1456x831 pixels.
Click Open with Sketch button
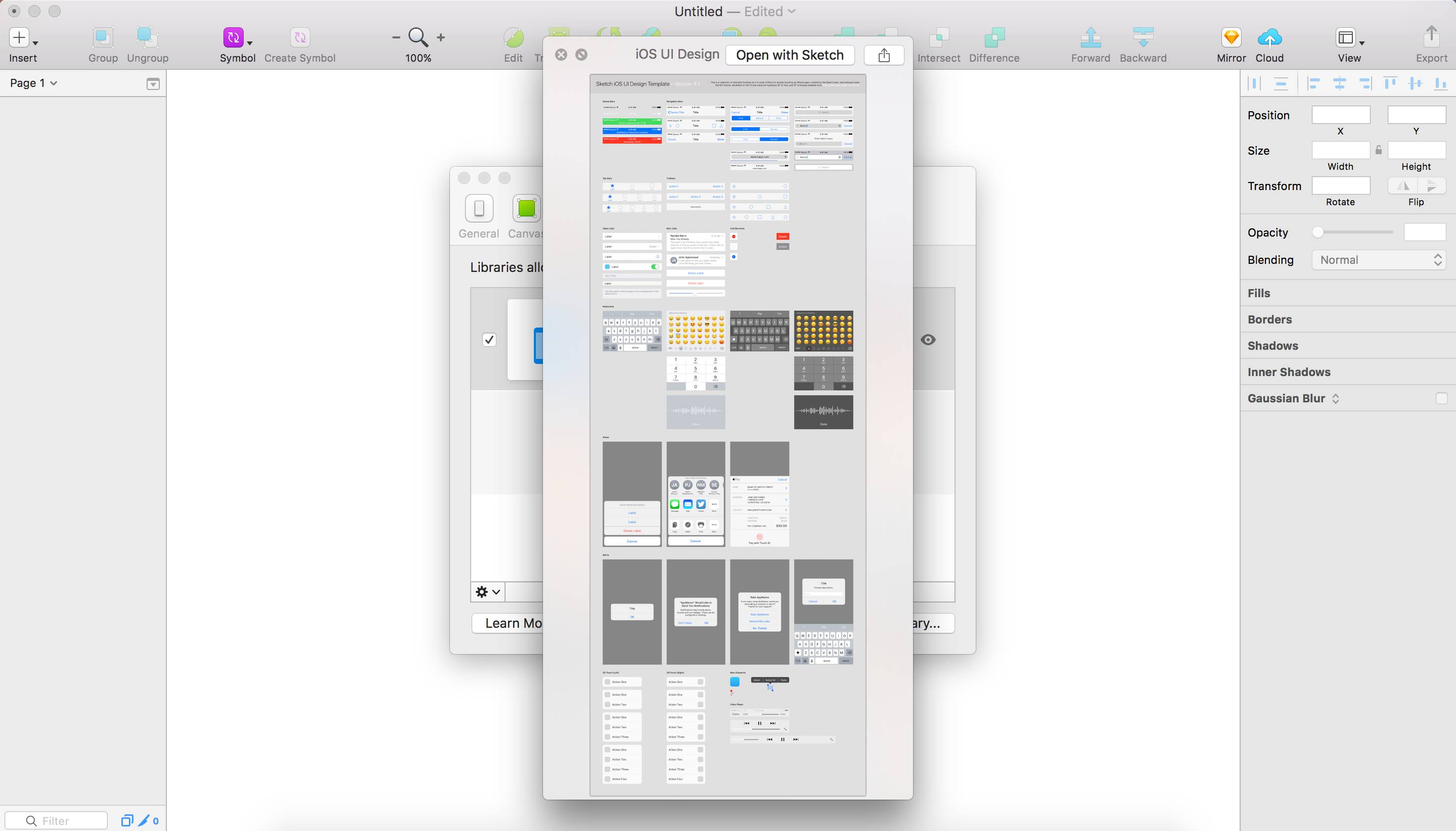(790, 54)
